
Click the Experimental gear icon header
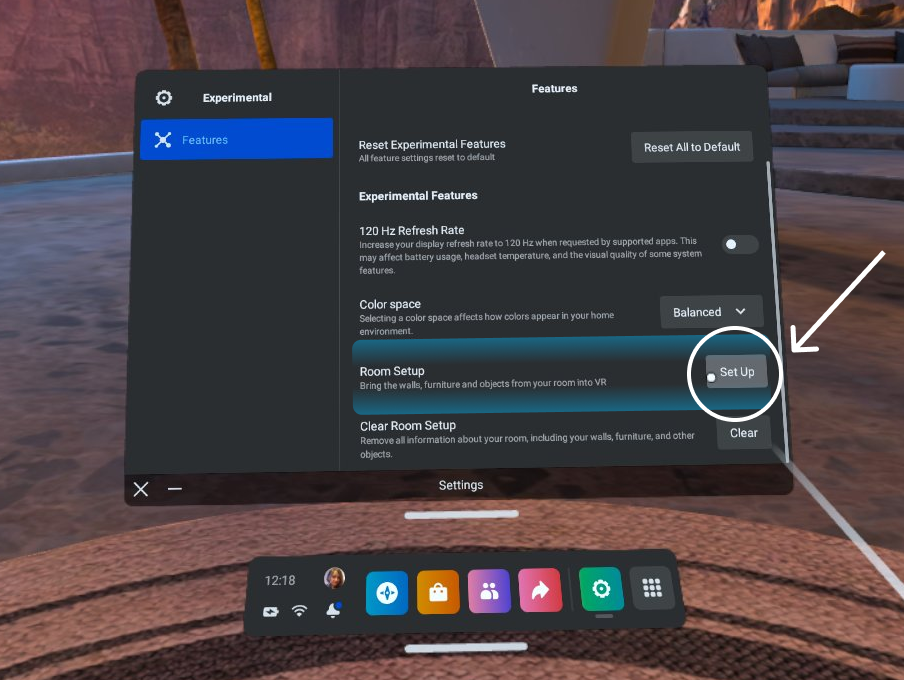164,98
